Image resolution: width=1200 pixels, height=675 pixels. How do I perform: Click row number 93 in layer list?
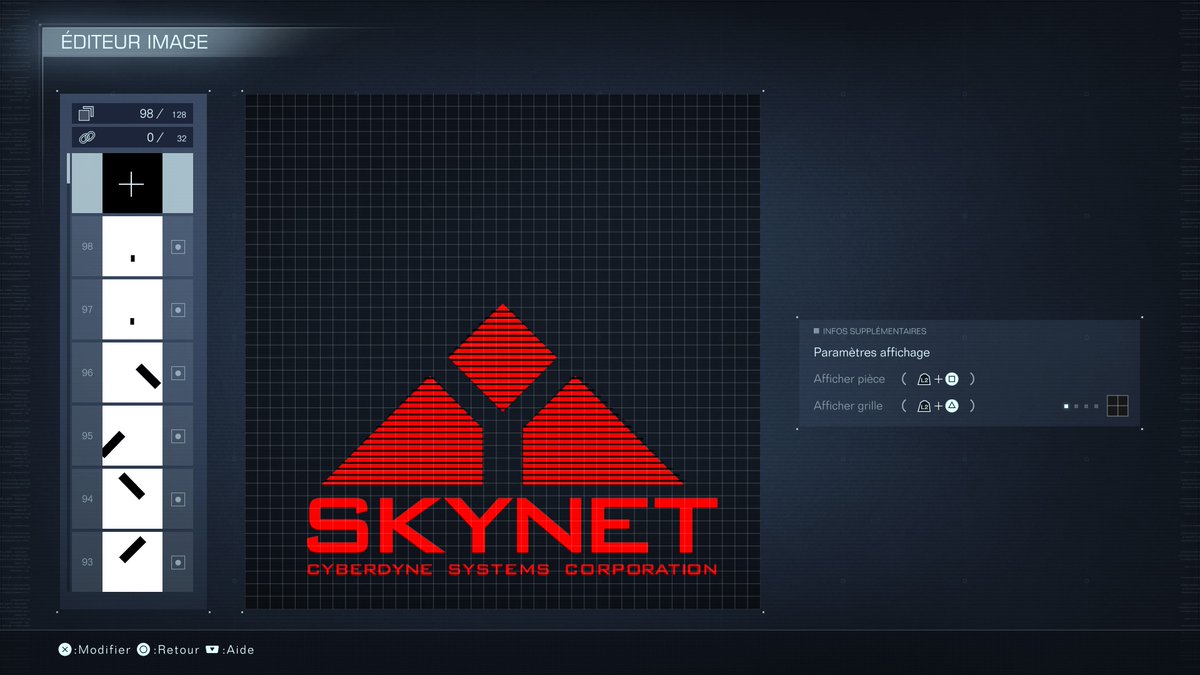coord(87,562)
